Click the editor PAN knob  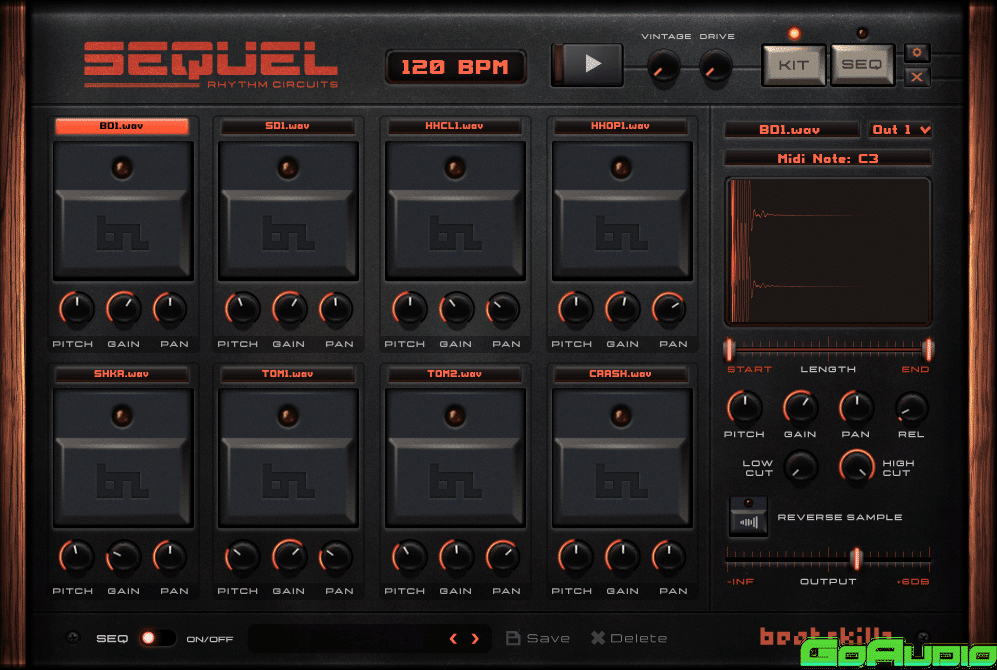(856, 407)
